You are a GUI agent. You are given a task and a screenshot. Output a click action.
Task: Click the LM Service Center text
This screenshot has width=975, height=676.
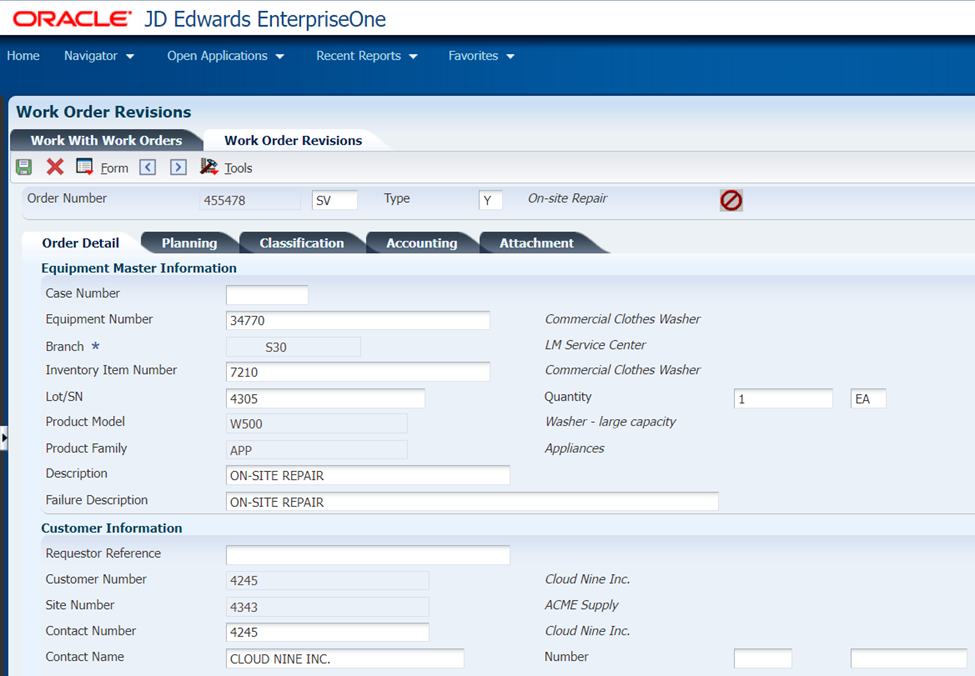point(596,345)
